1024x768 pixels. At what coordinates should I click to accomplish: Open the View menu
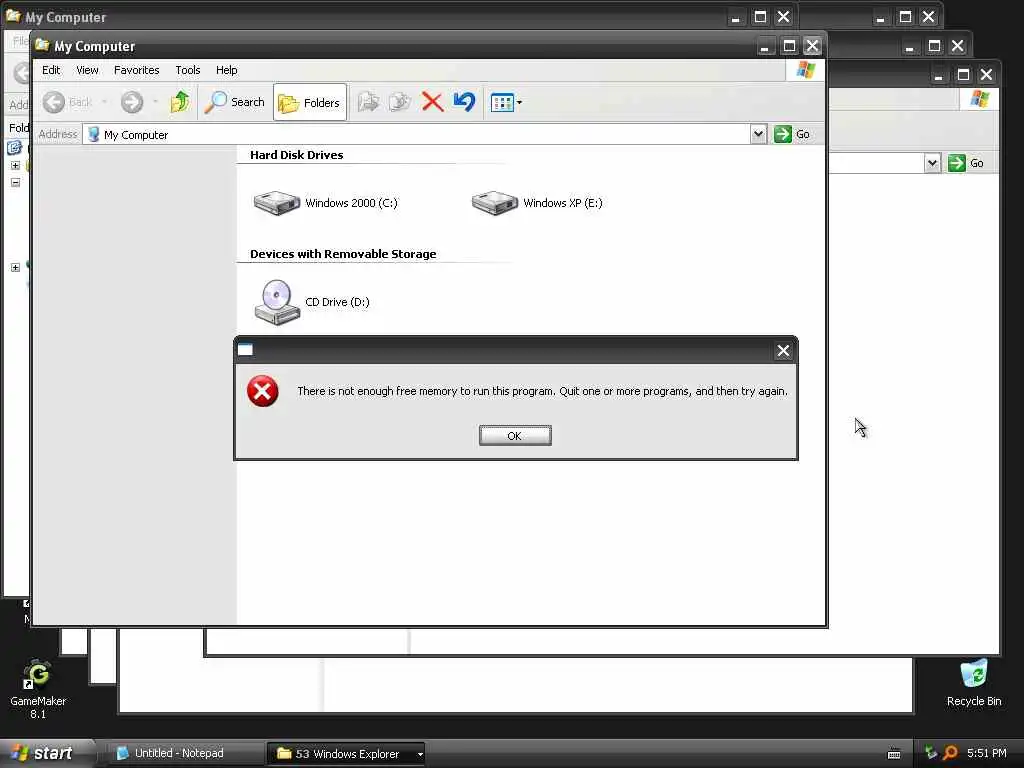point(87,70)
